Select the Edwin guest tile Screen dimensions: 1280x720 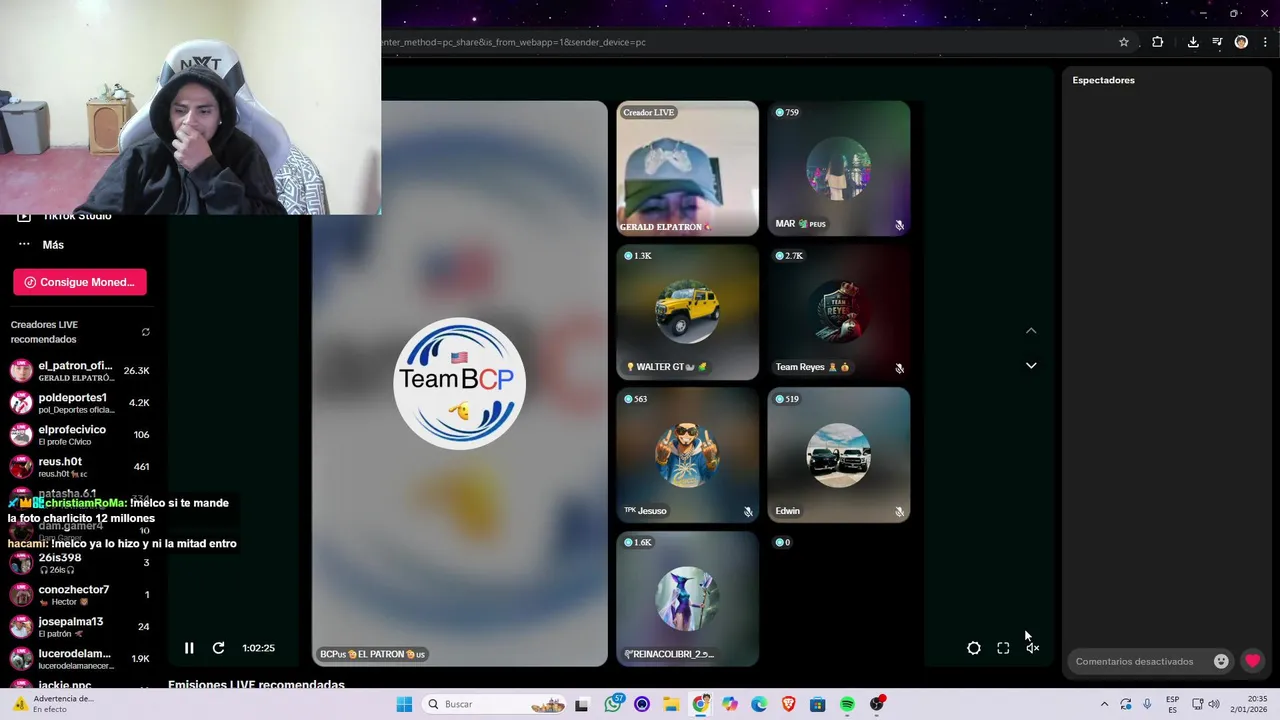pos(839,456)
